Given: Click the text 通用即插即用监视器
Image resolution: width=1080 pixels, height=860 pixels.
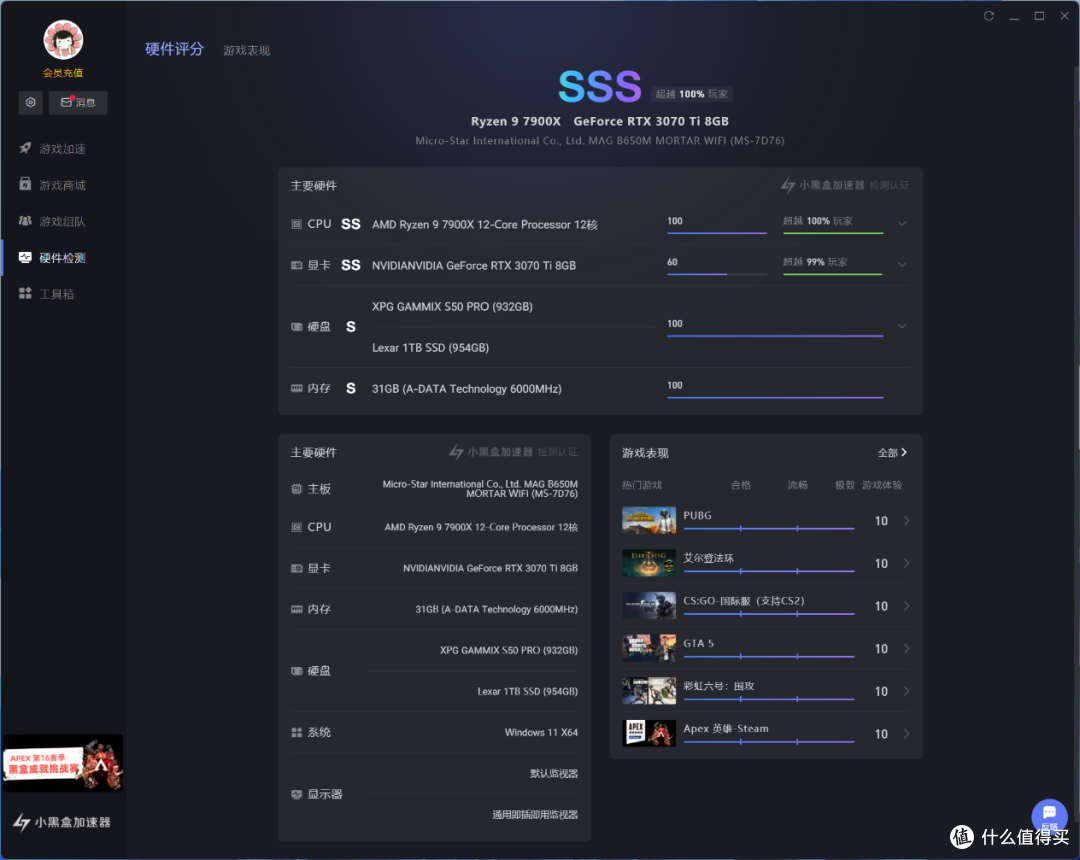Looking at the screenshot, I should click(535, 815).
